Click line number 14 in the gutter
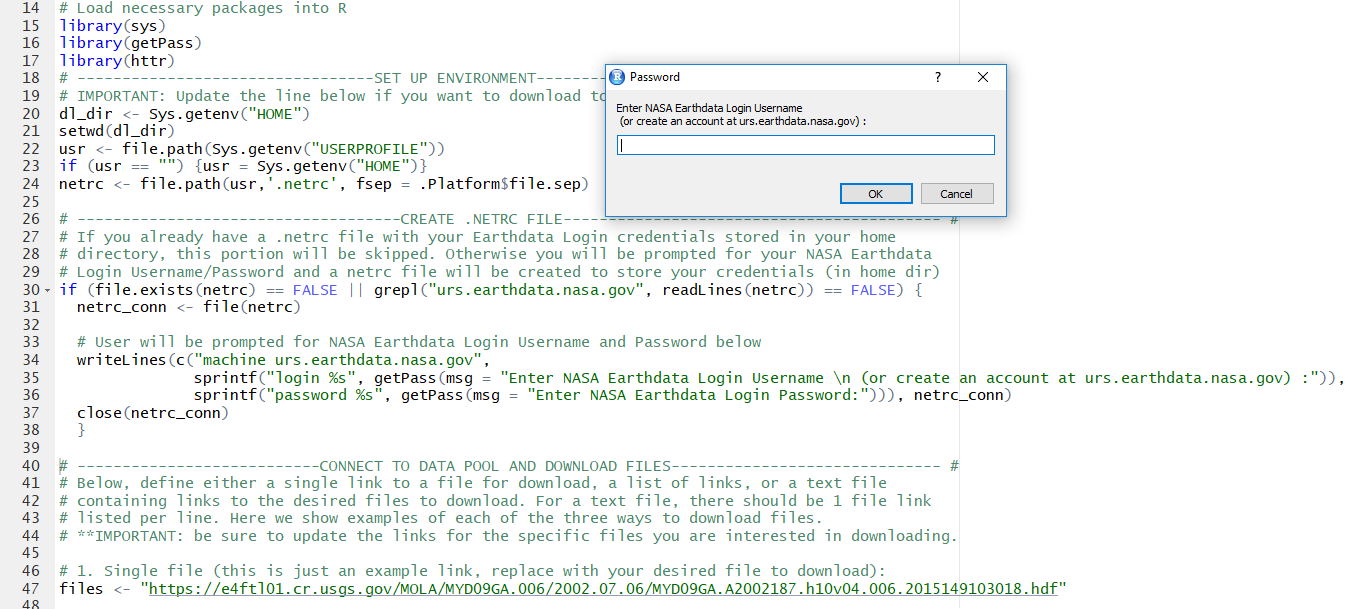The image size is (1350, 609). point(30,7)
